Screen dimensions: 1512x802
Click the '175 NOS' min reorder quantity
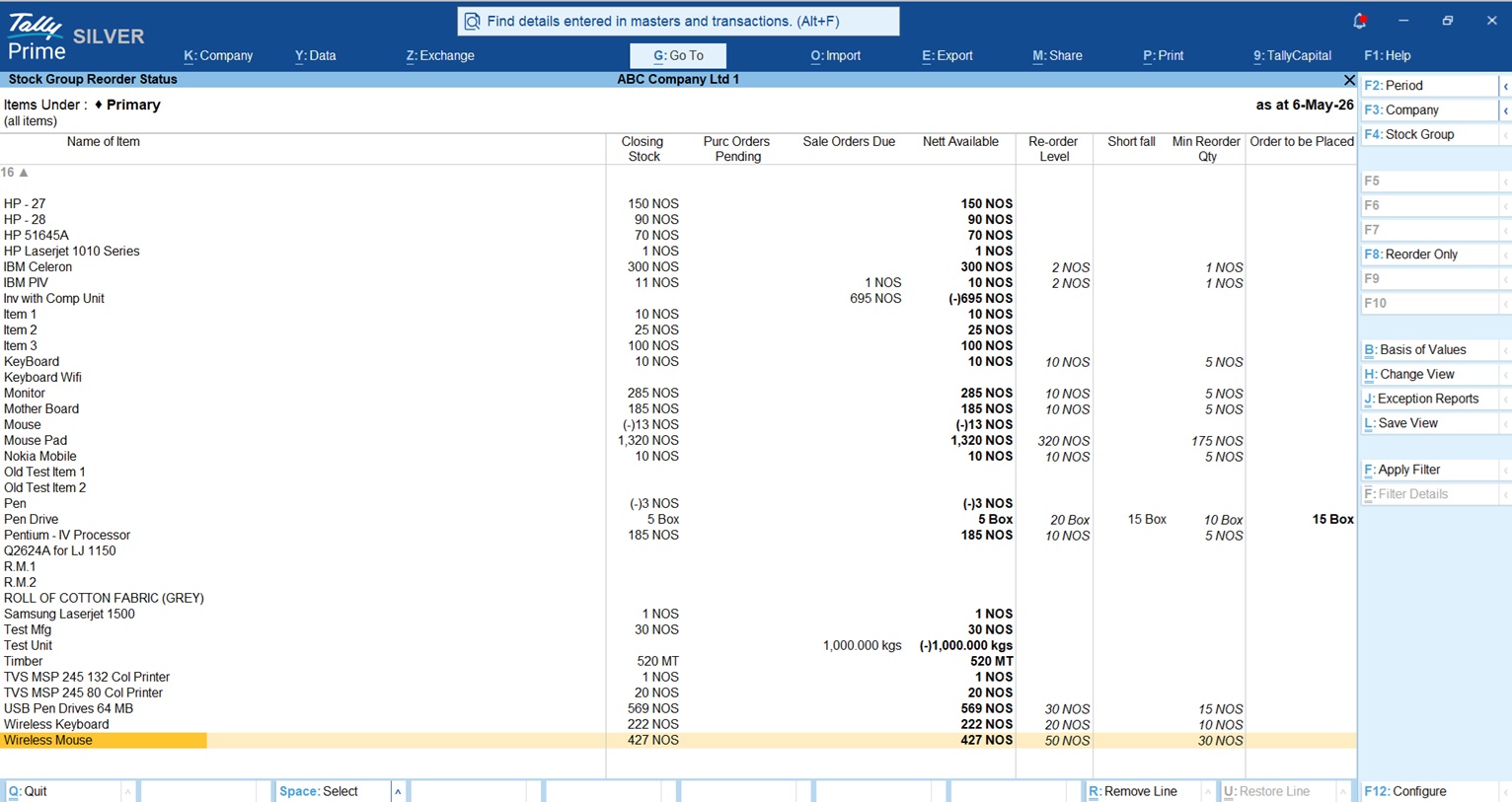[1217, 441]
